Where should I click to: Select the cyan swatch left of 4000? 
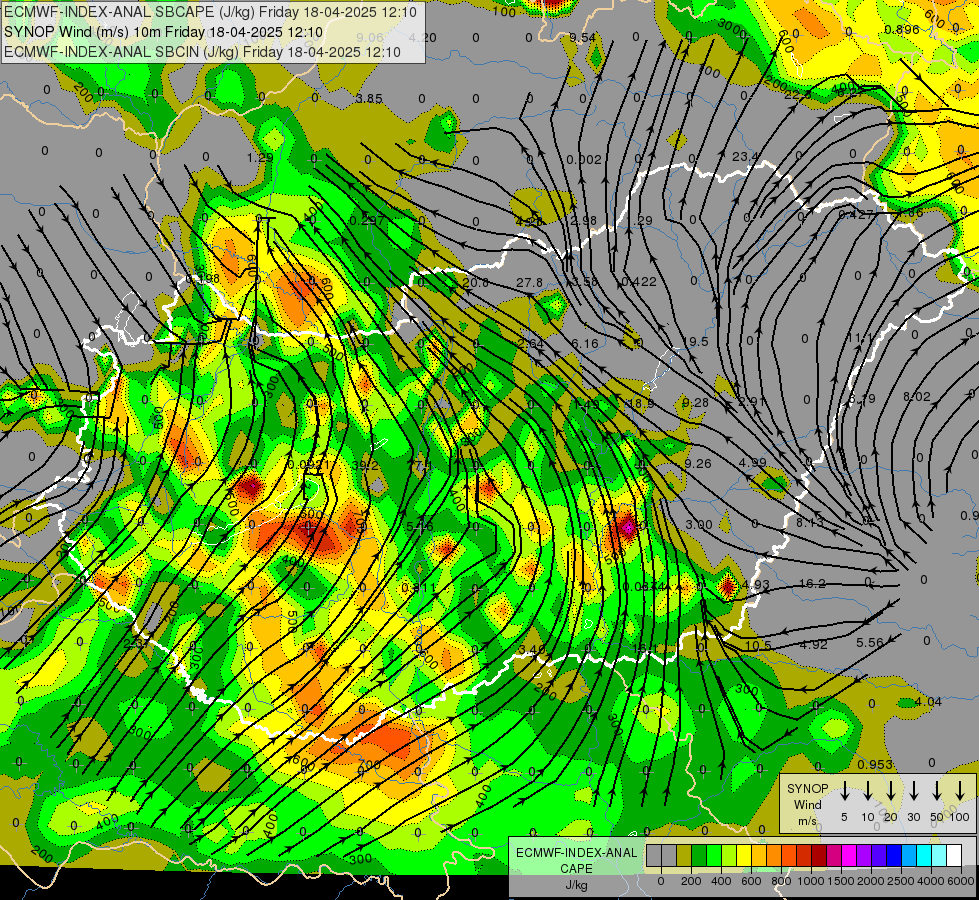(x=925, y=855)
